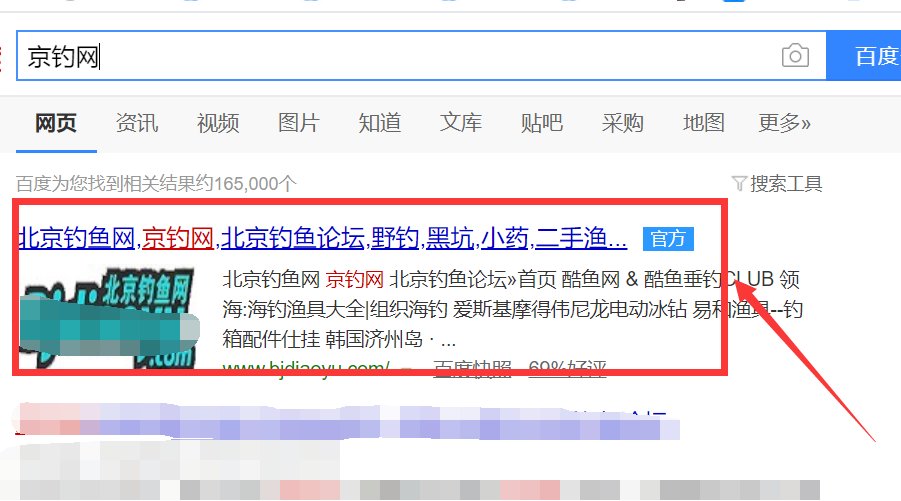This screenshot has height=501, width=901.
Task: Click the 官方 badge on first result
Action: pyautogui.click(x=668, y=238)
